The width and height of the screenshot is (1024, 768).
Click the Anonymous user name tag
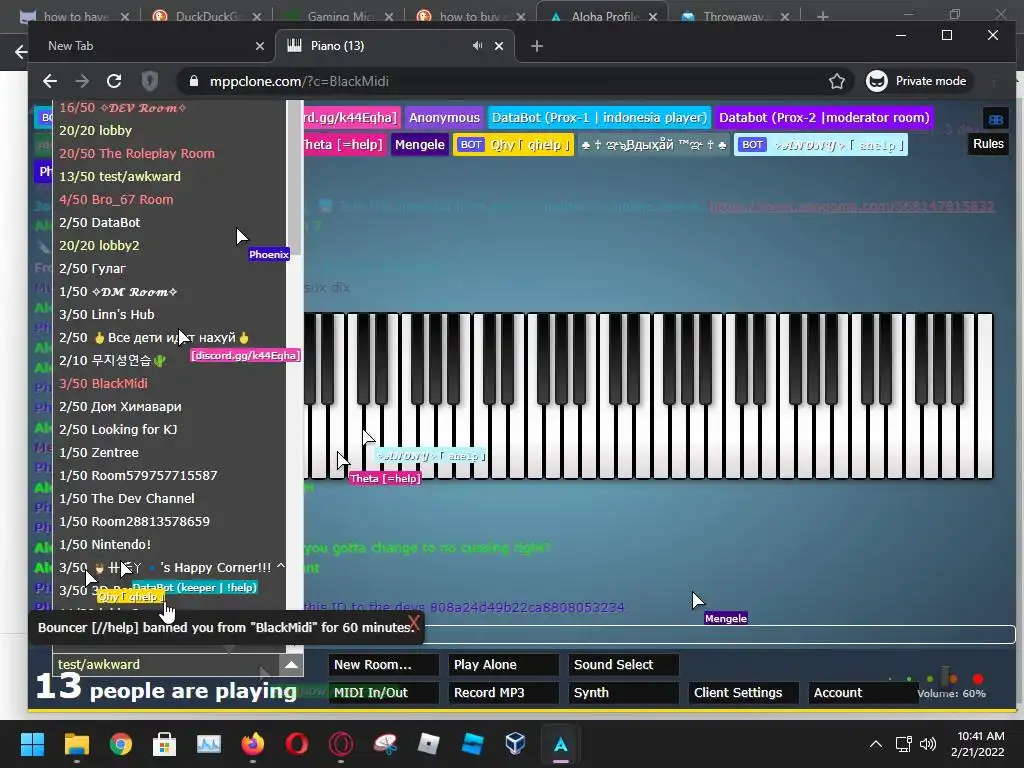tap(444, 118)
